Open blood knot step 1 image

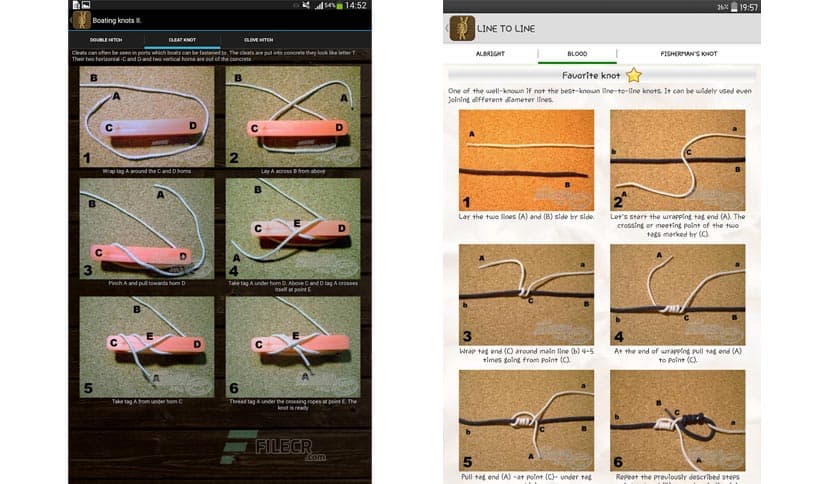pyautogui.click(x=526, y=160)
